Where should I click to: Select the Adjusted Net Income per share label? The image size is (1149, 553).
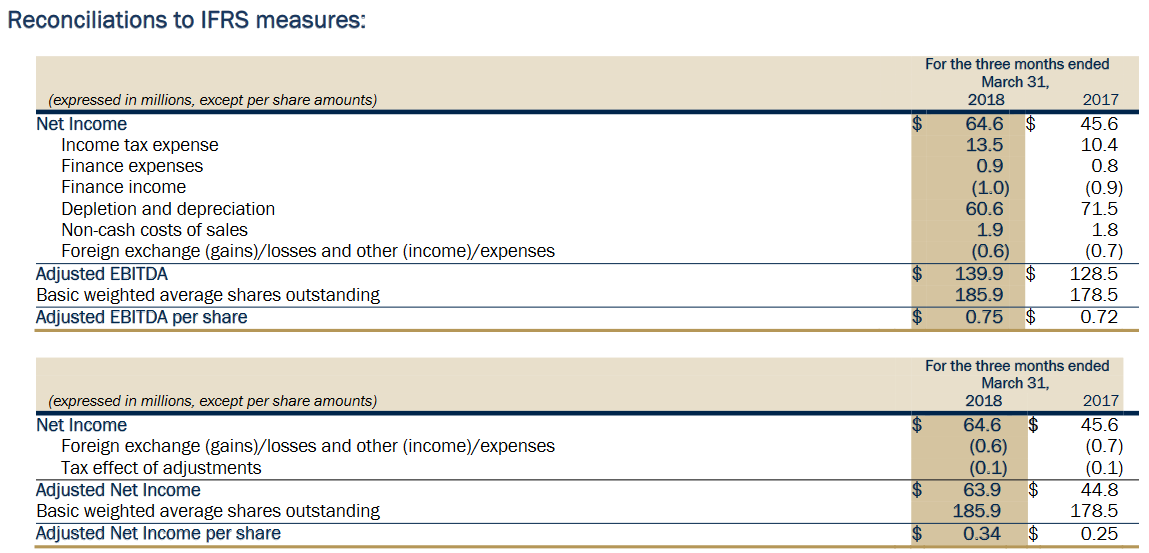coord(158,533)
